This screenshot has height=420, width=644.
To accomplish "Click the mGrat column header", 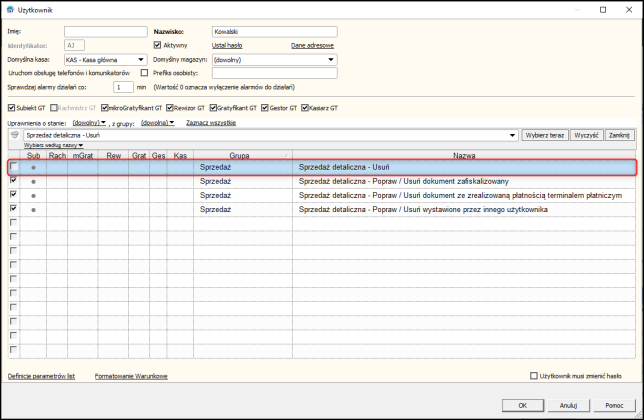I will [x=83, y=155].
